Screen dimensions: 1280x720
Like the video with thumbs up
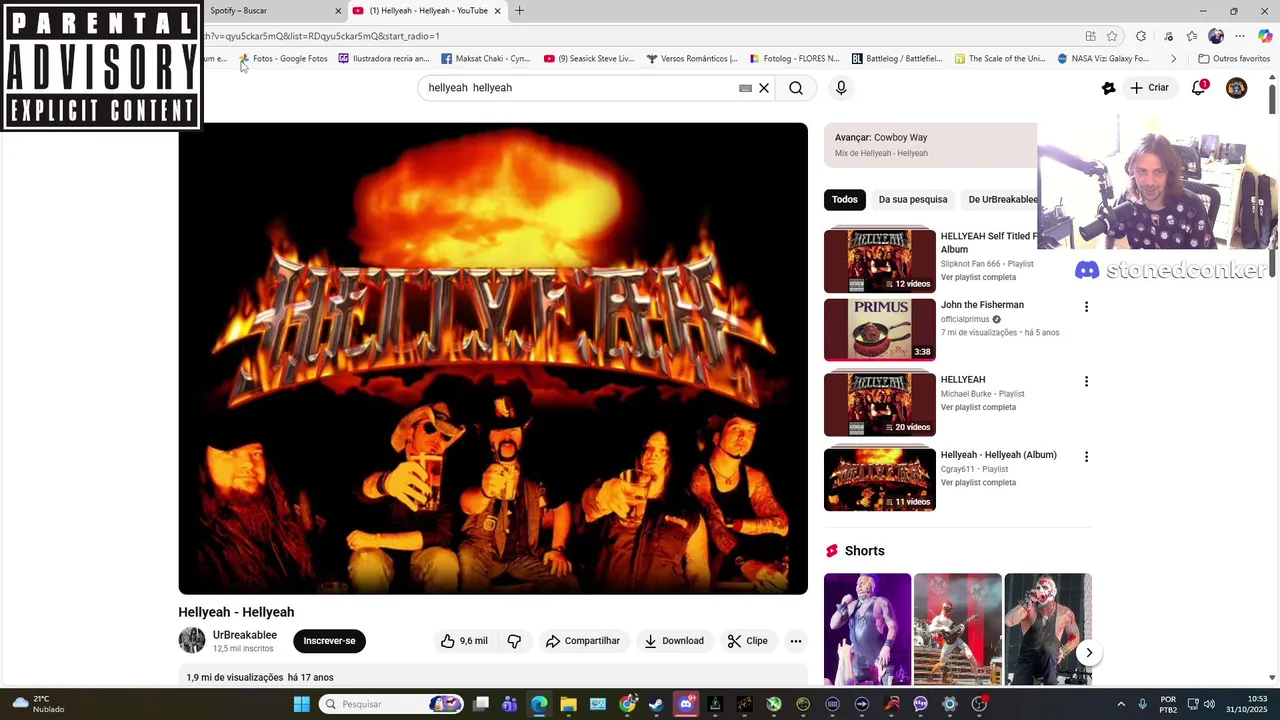click(x=464, y=641)
